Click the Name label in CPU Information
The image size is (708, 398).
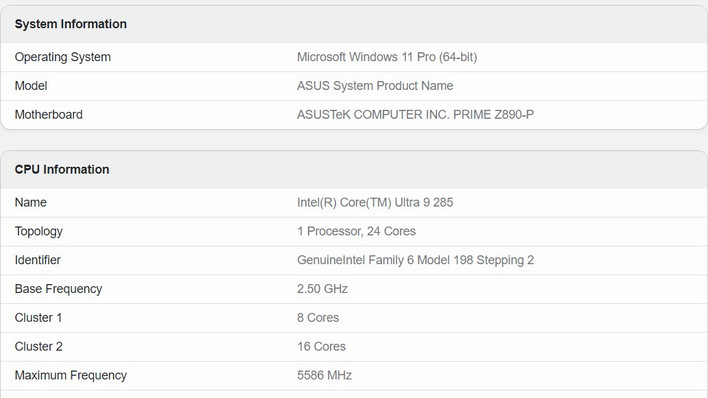click(x=30, y=202)
